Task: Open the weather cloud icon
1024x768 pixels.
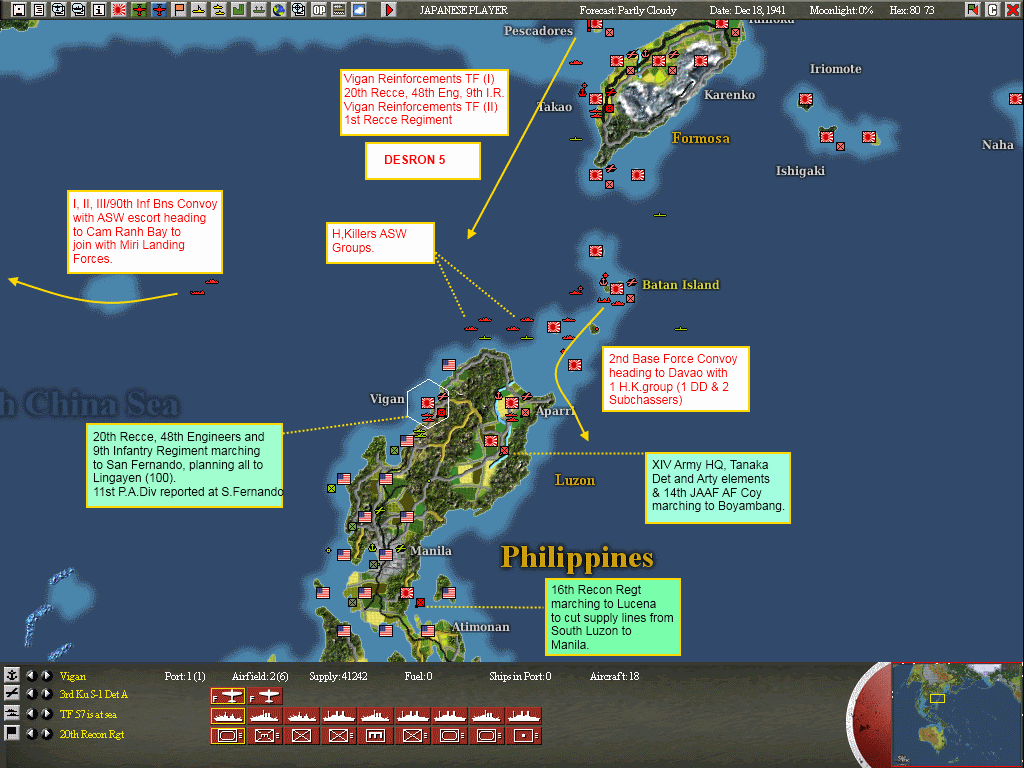Action: [x=359, y=10]
